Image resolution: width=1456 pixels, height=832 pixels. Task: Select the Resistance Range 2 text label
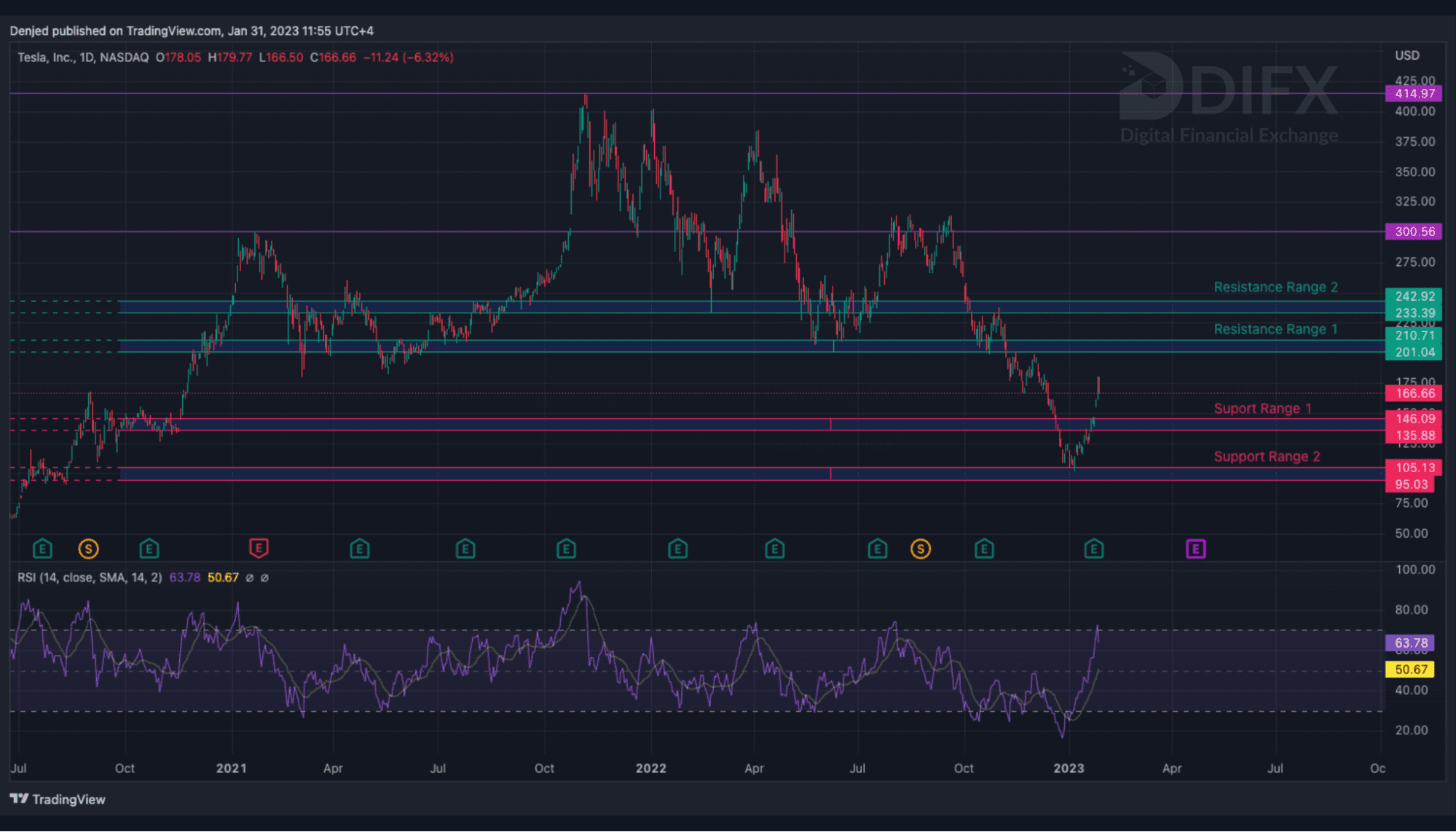[1275, 287]
